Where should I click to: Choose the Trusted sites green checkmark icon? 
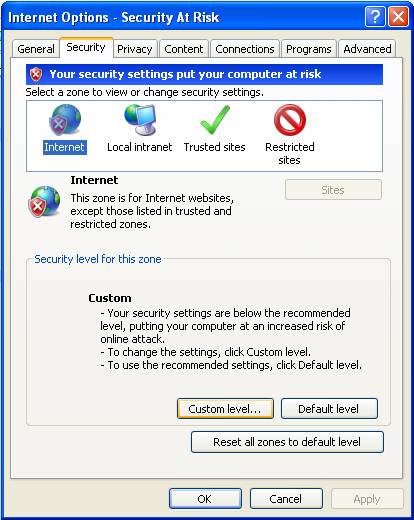click(215, 120)
